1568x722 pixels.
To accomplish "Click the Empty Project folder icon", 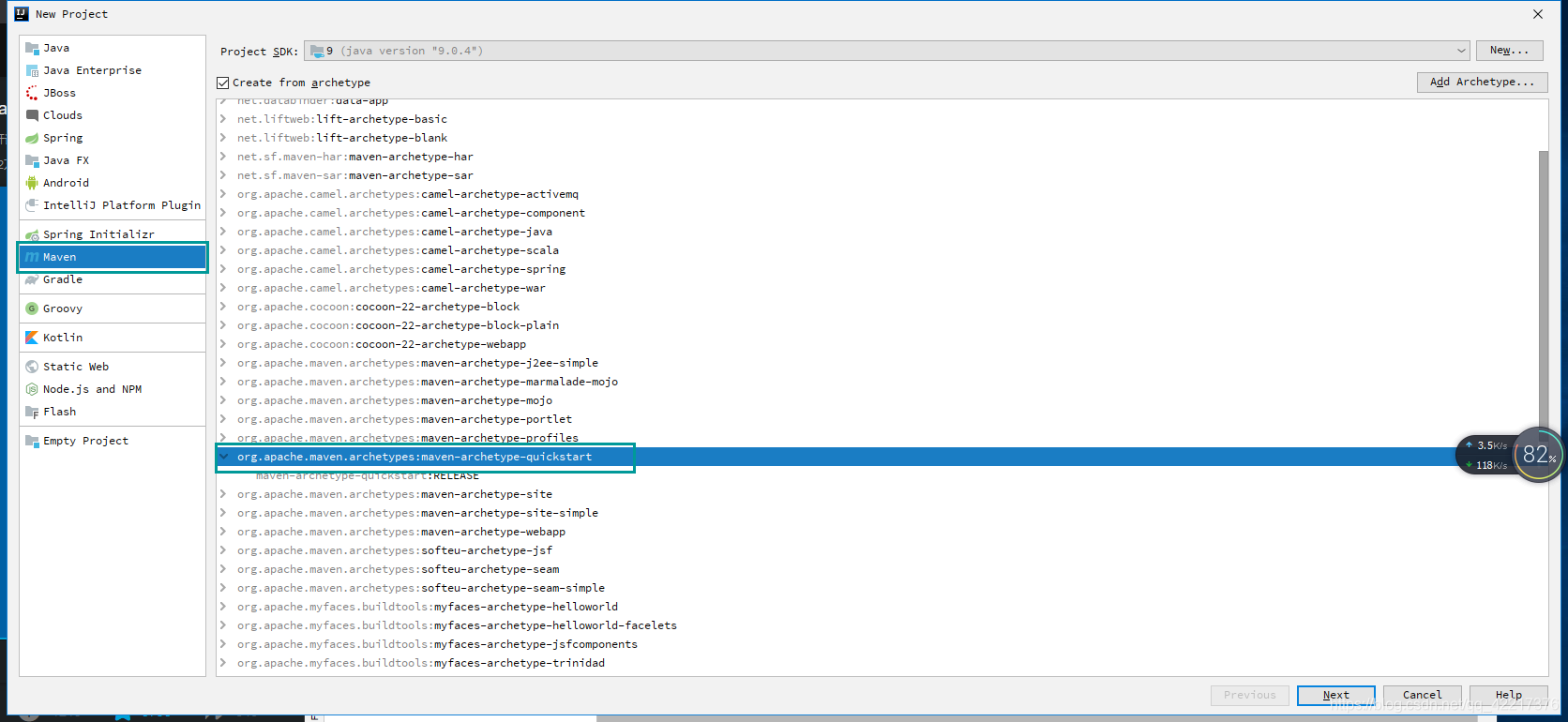I will (x=32, y=441).
